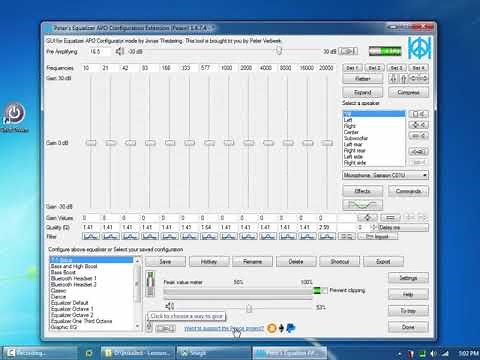Click the volume speaker icon near 53%
Screen dimensions: 480x360
pyautogui.click(x=169, y=306)
